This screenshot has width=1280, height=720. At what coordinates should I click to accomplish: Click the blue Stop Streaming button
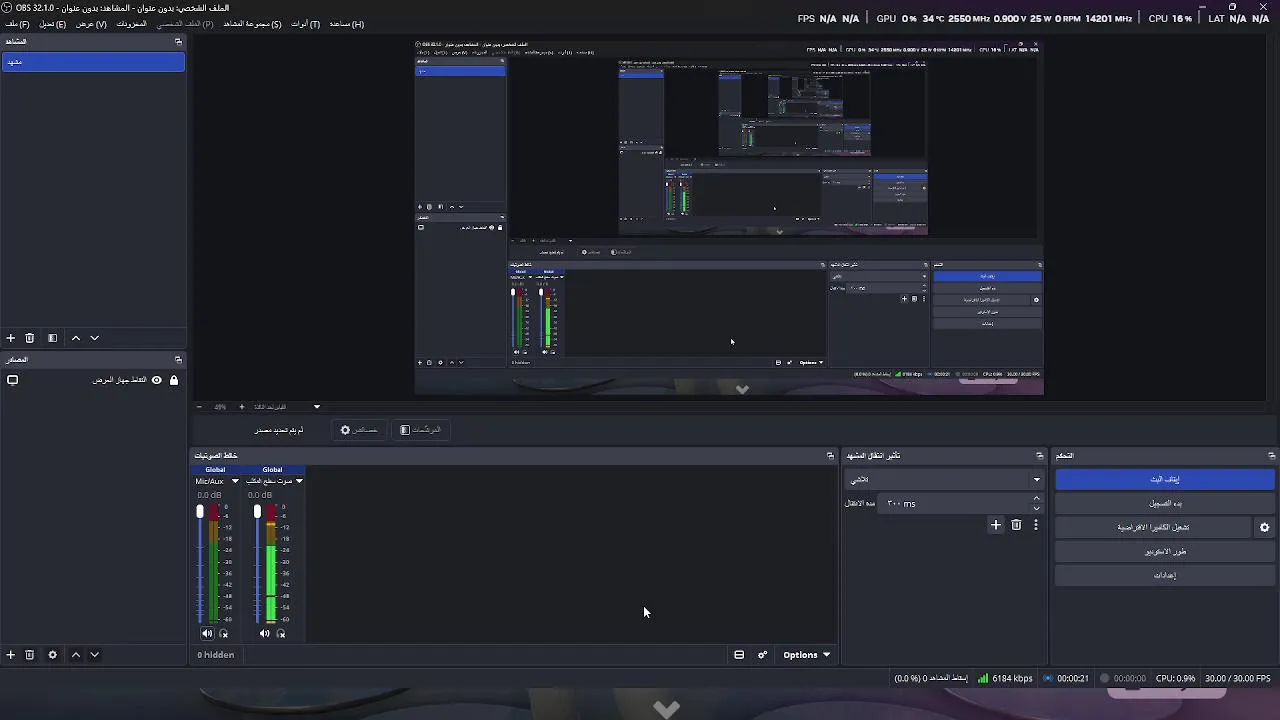[1165, 479]
